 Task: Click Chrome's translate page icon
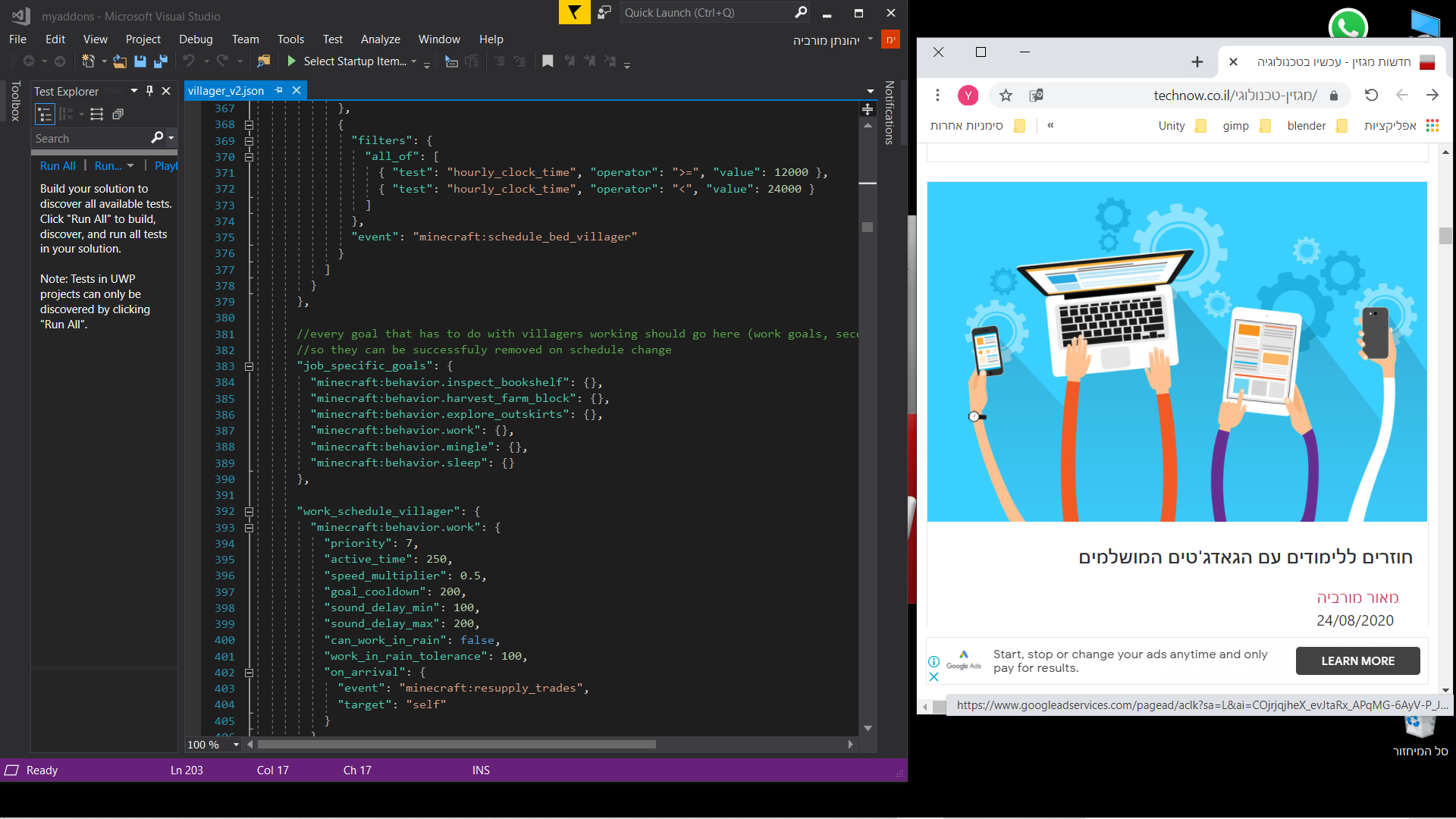coord(1036,96)
